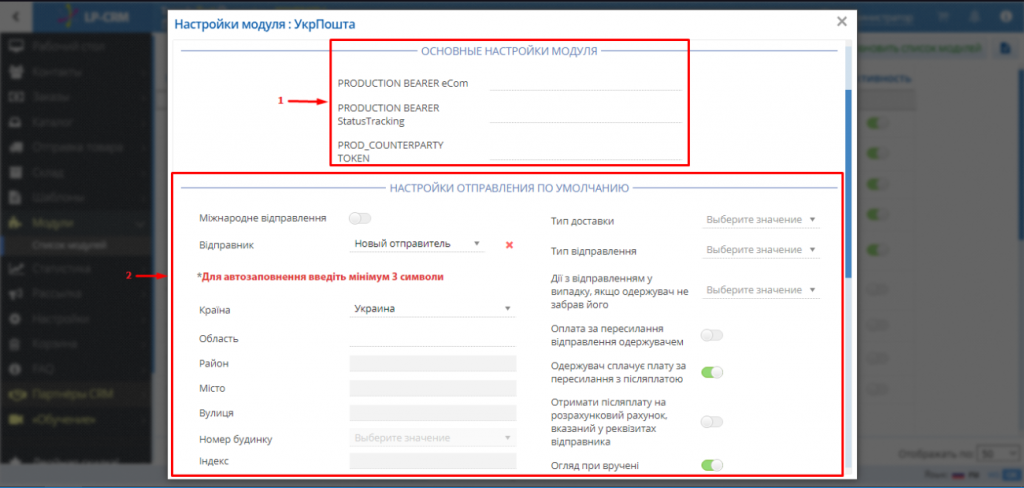Disable Одержувач сплачує плату за пересилання
The width and height of the screenshot is (1024, 488).
point(712,372)
